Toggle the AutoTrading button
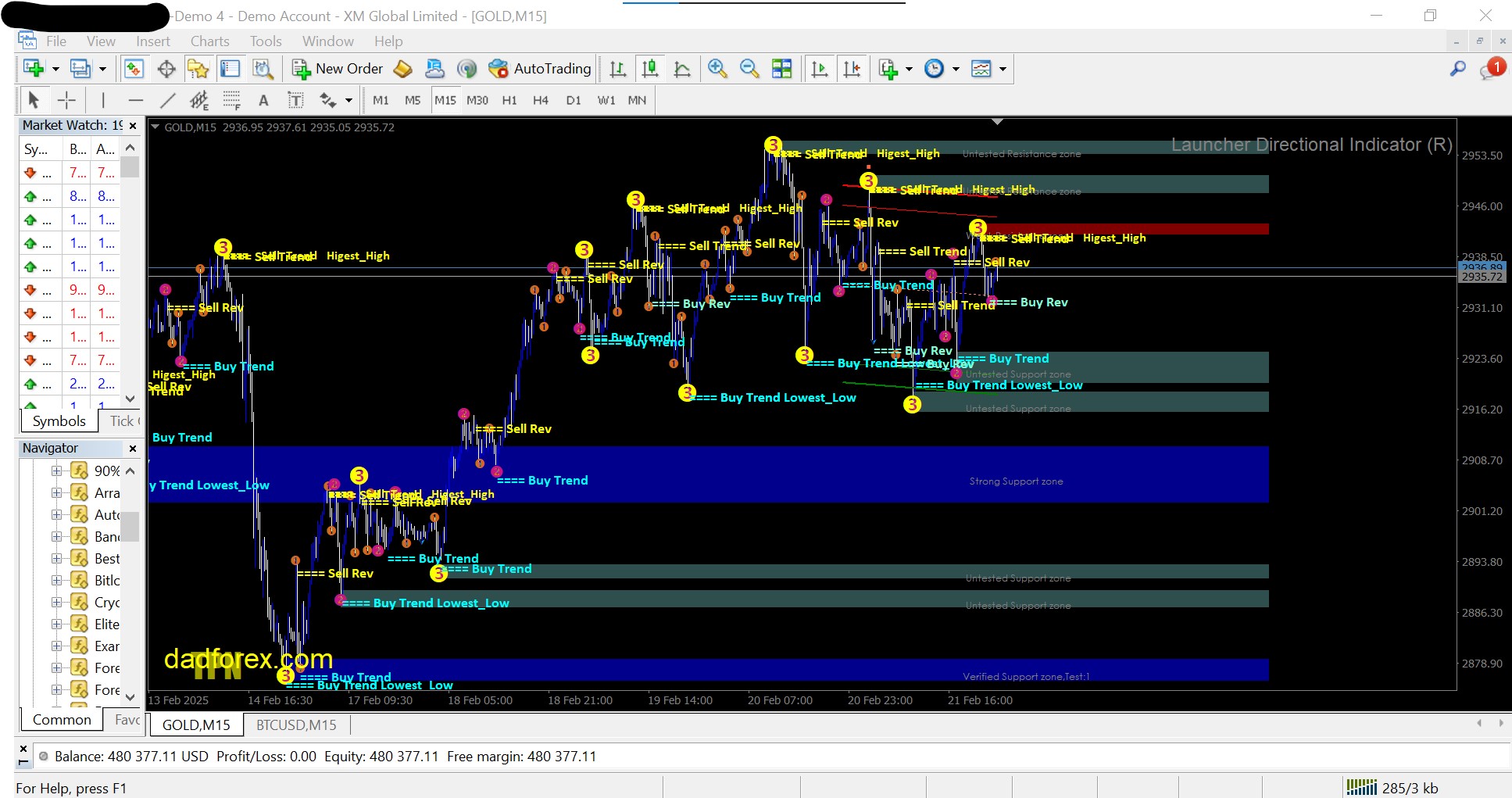The height and width of the screenshot is (798, 1512). [x=540, y=69]
